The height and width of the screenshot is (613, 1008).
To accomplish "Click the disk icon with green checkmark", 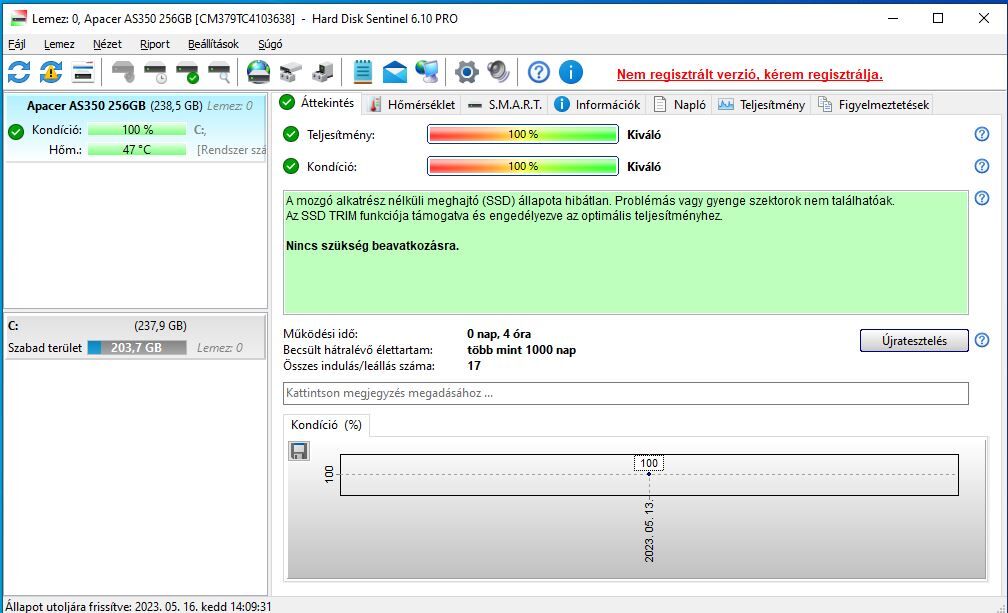I will 188,72.
